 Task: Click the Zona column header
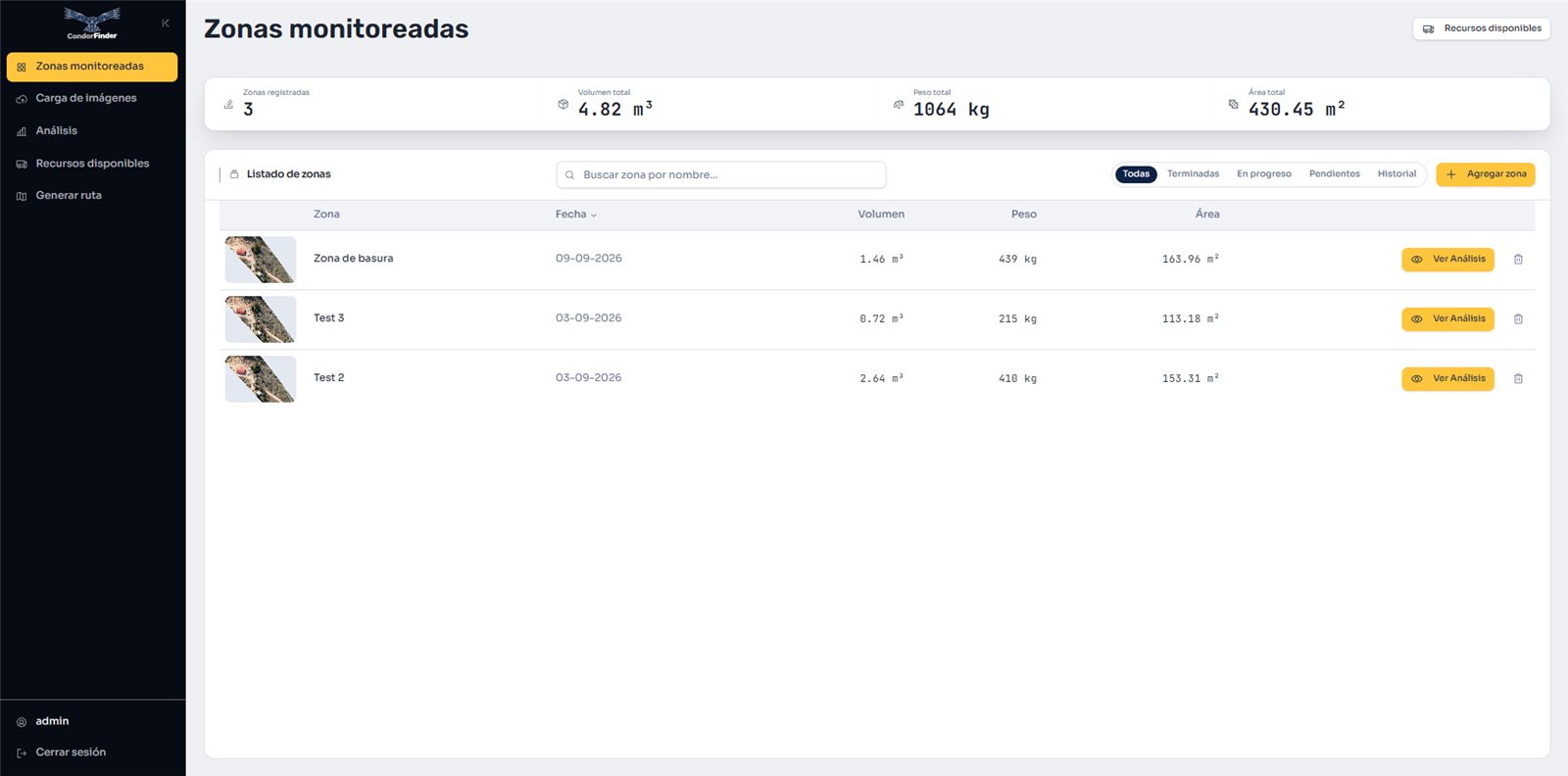326,215
